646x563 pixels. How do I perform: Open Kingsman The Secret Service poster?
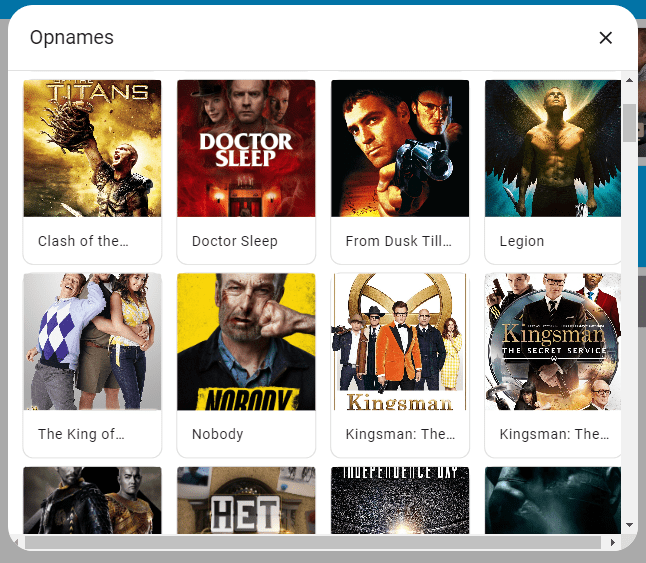coord(553,341)
